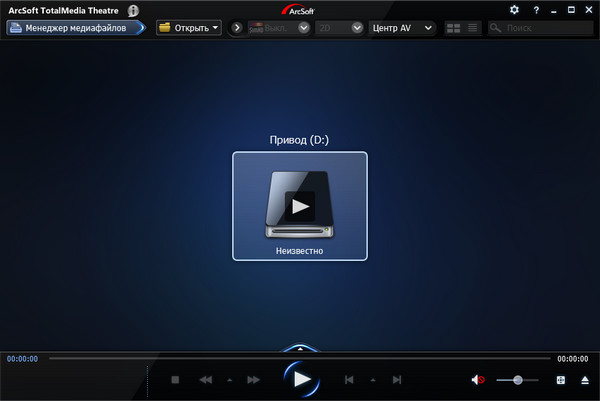The image size is (600, 401).
Task: Click the Fast Forward button
Action: (x=253, y=380)
